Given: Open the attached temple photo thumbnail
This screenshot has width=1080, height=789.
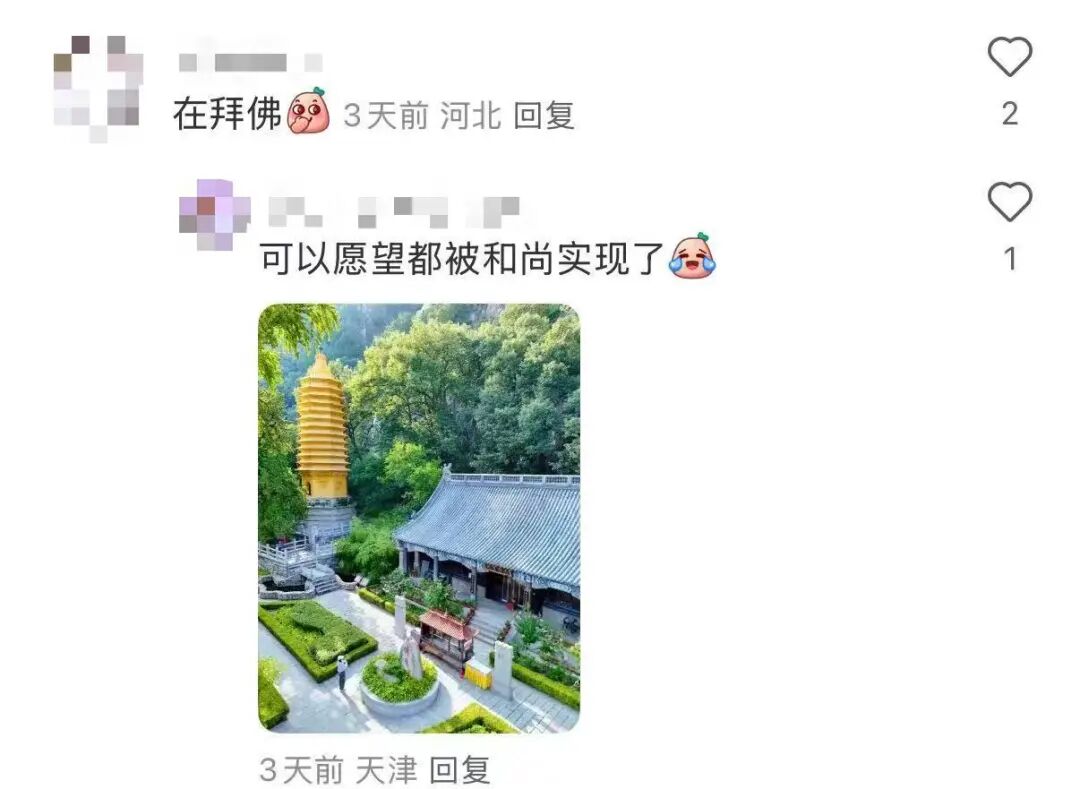Looking at the screenshot, I should coord(419,518).
